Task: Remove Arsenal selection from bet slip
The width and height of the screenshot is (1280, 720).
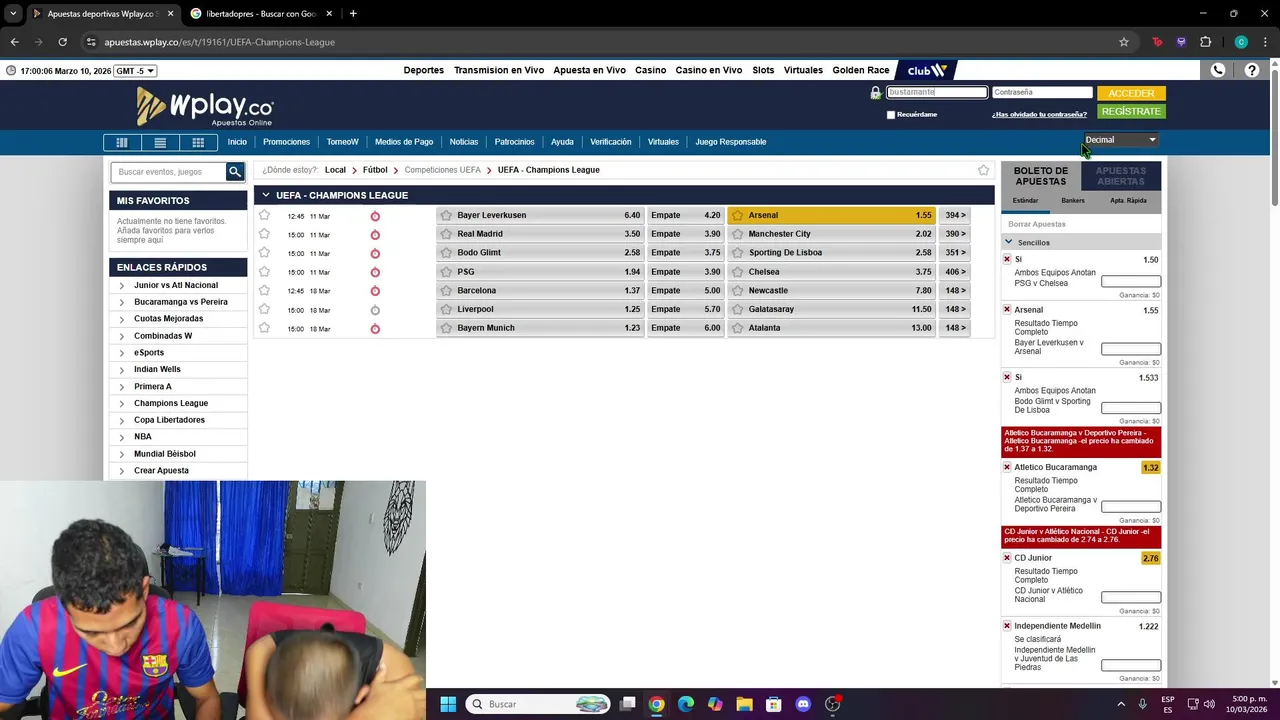Action: (1007, 310)
